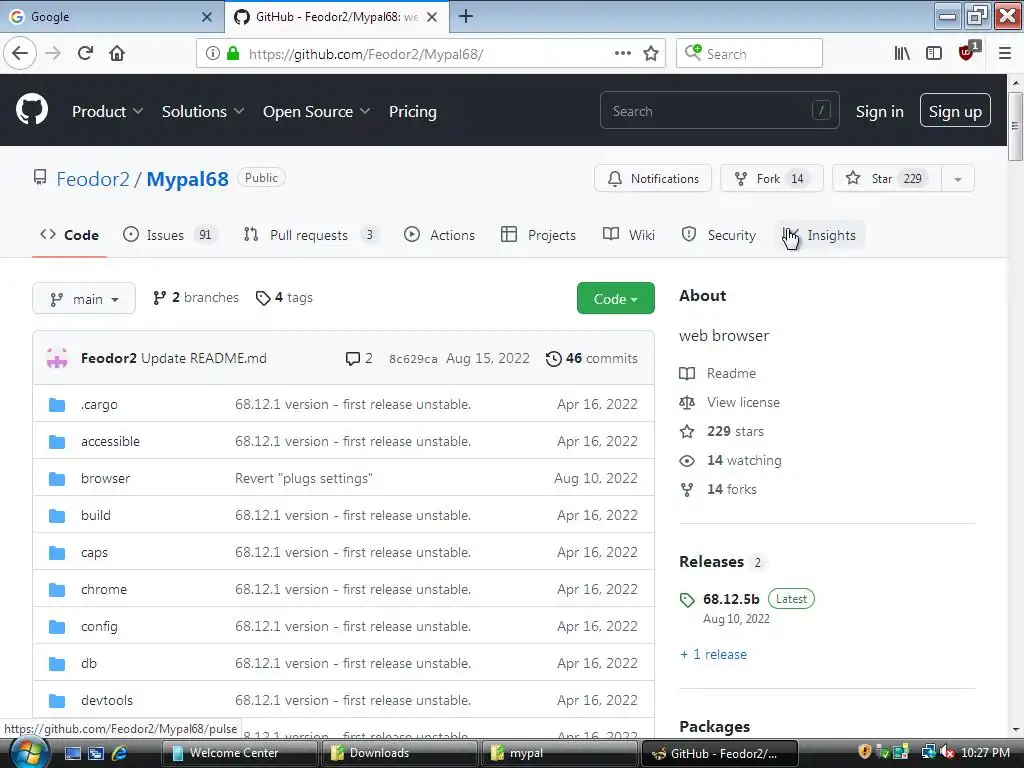Reload the page with refresh icon
Image resolution: width=1024 pixels, height=768 pixels.
pos(85,54)
